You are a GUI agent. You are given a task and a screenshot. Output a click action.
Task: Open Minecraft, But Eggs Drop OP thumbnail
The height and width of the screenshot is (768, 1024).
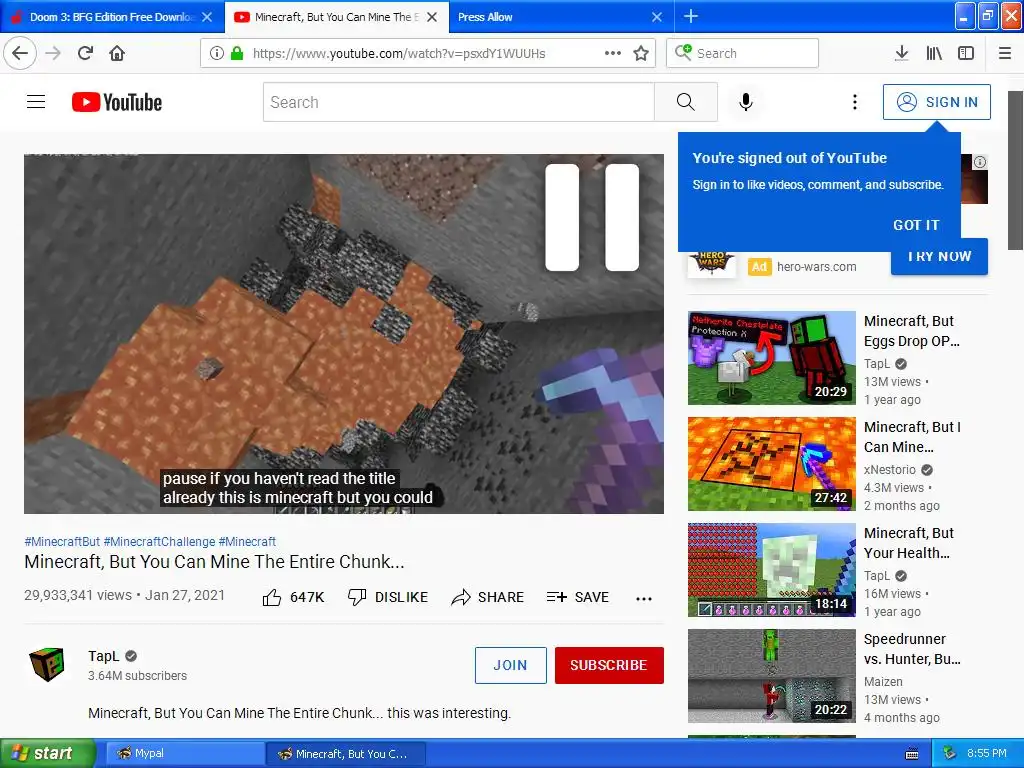coord(771,358)
